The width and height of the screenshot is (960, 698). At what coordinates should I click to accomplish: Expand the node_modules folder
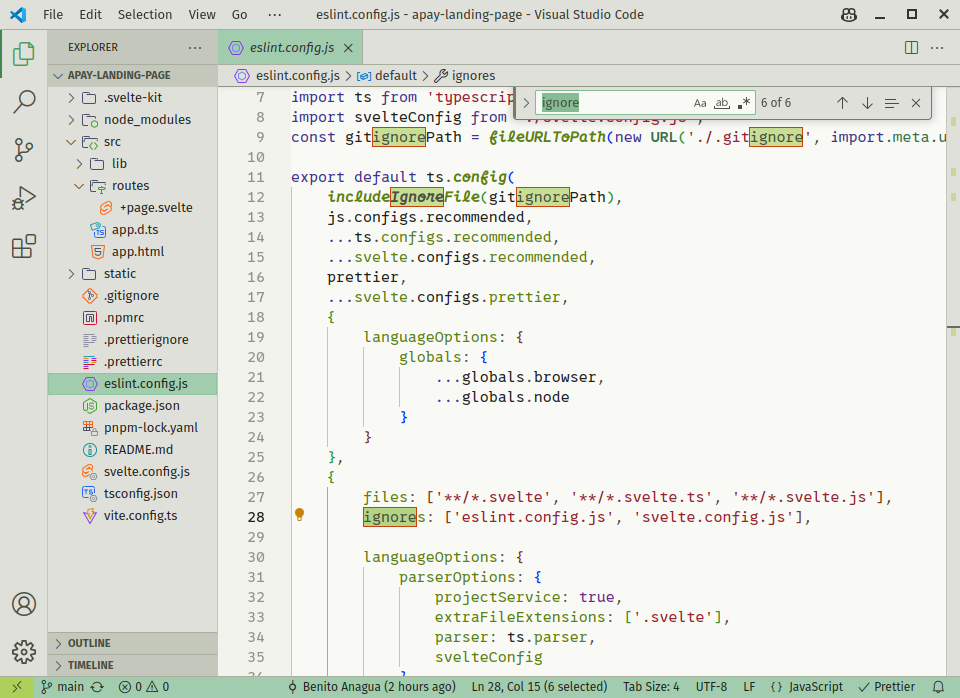pyautogui.click(x=133, y=119)
